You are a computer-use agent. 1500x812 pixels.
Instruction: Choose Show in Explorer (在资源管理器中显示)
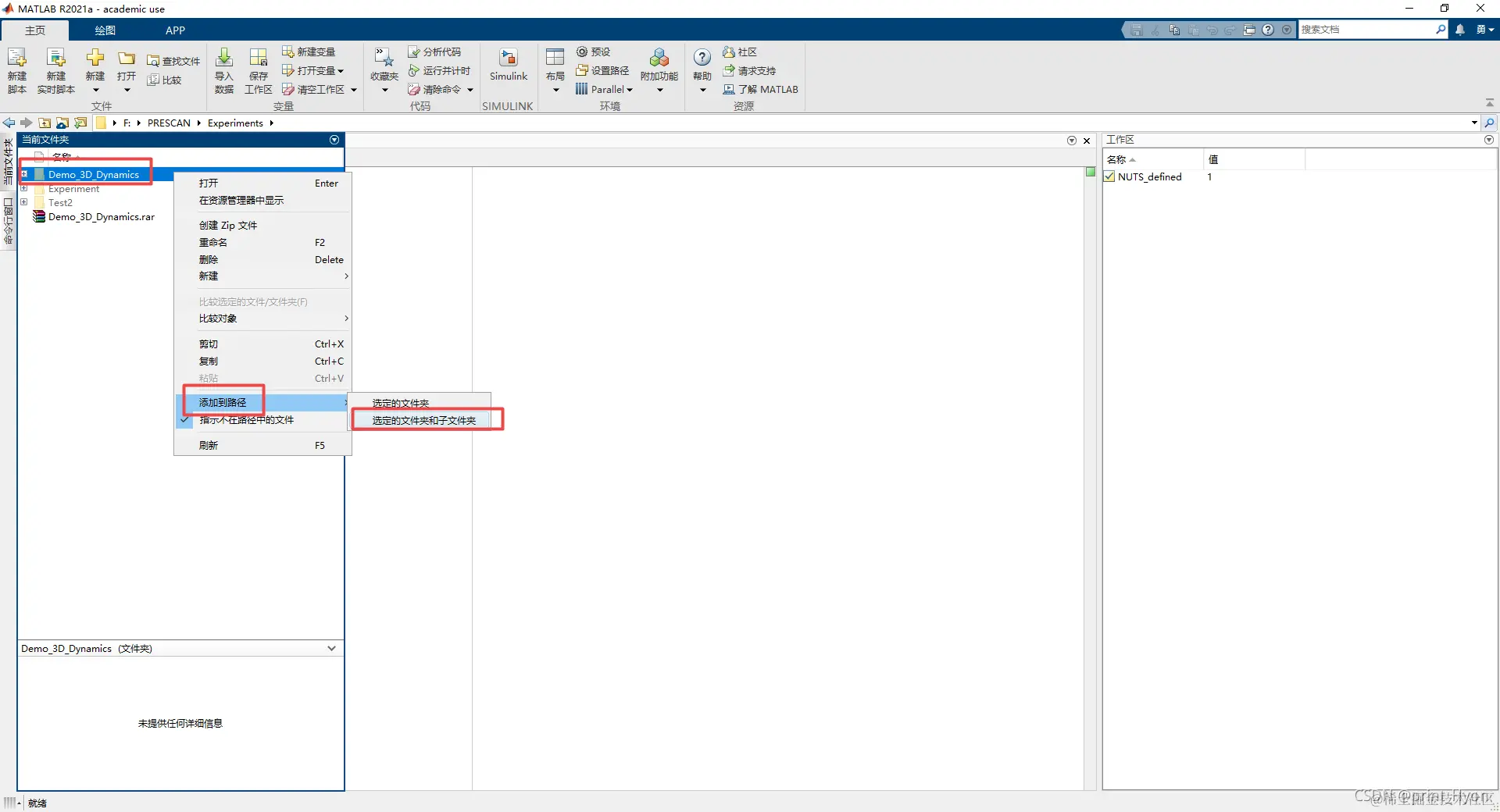point(262,201)
